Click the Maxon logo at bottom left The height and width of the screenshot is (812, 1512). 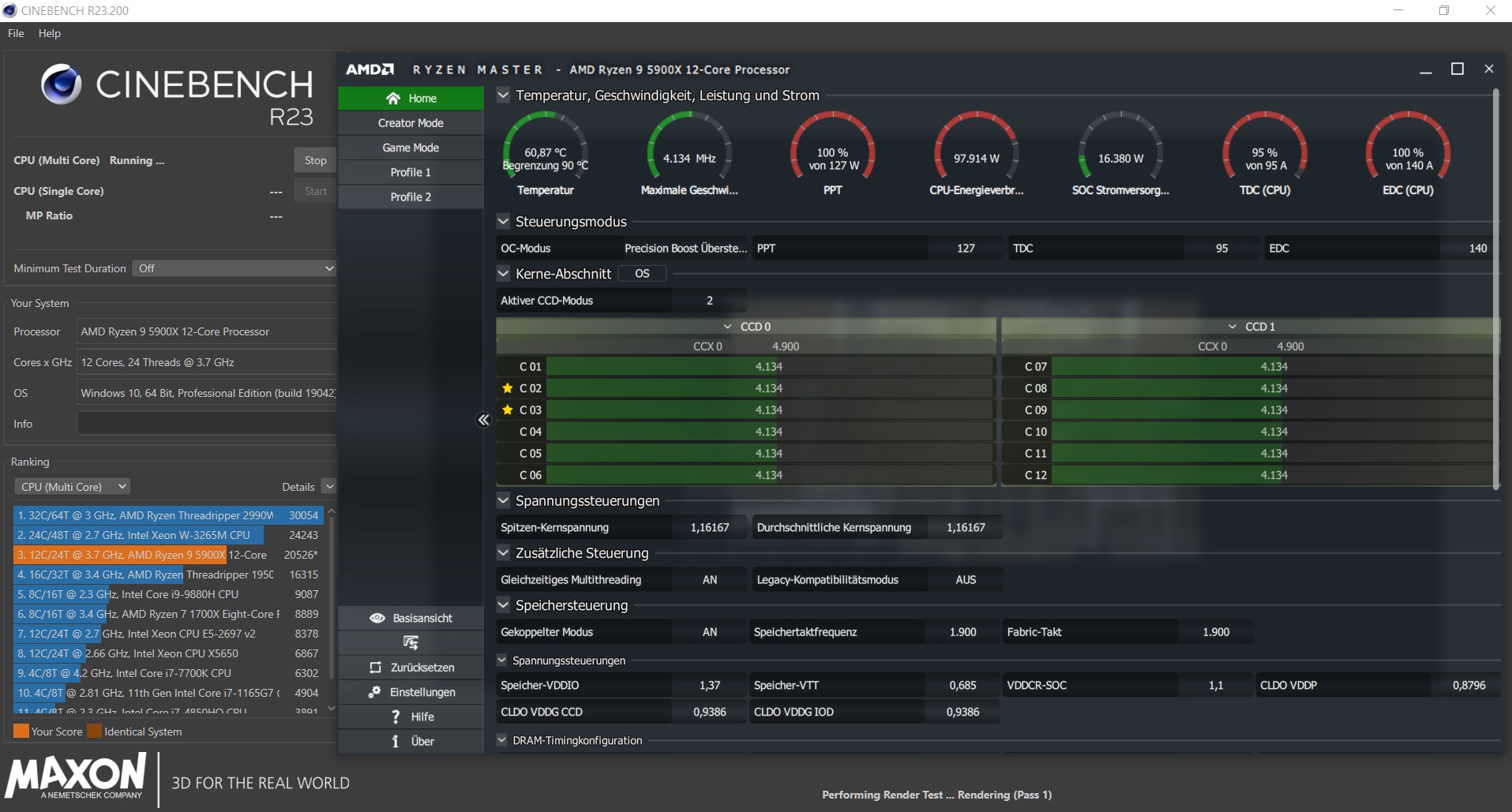[76, 776]
